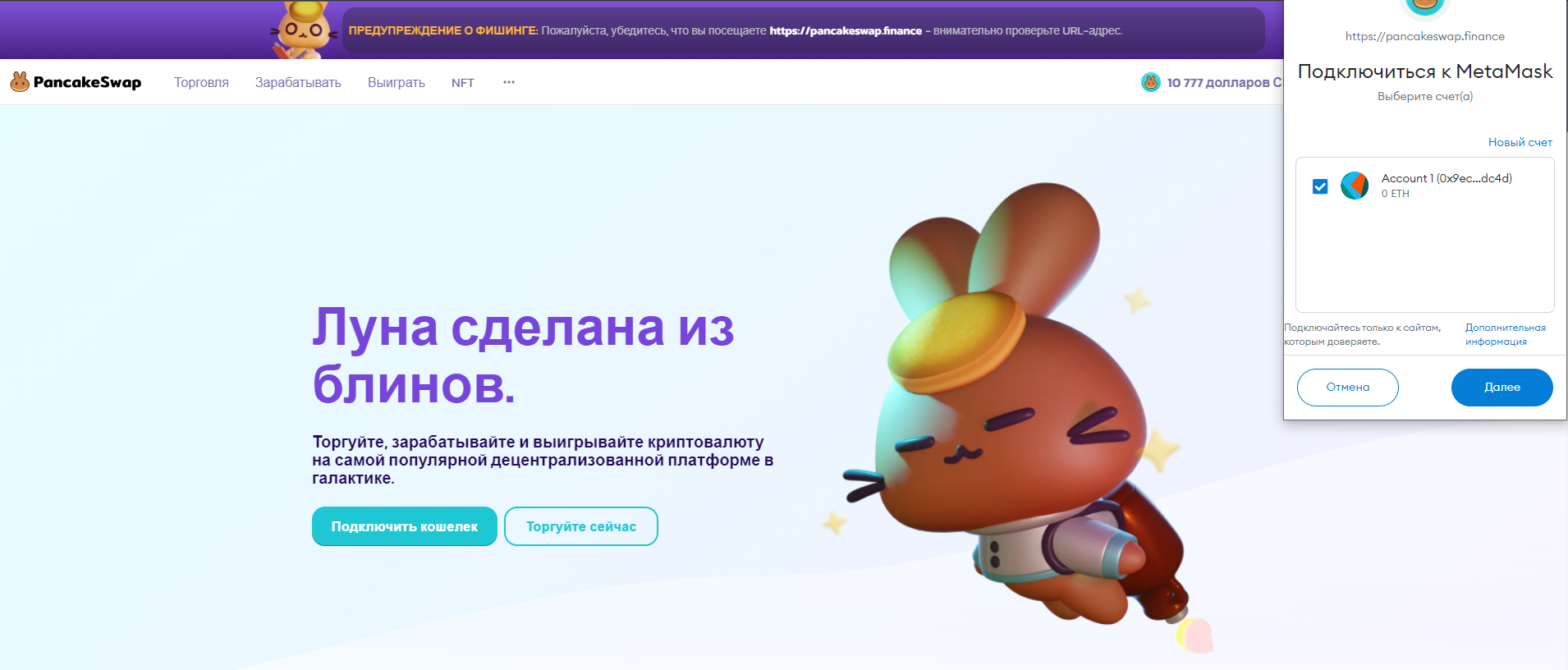Screen dimensions: 1568x670
Task: Open the Выиграть menu
Action: coord(397,82)
